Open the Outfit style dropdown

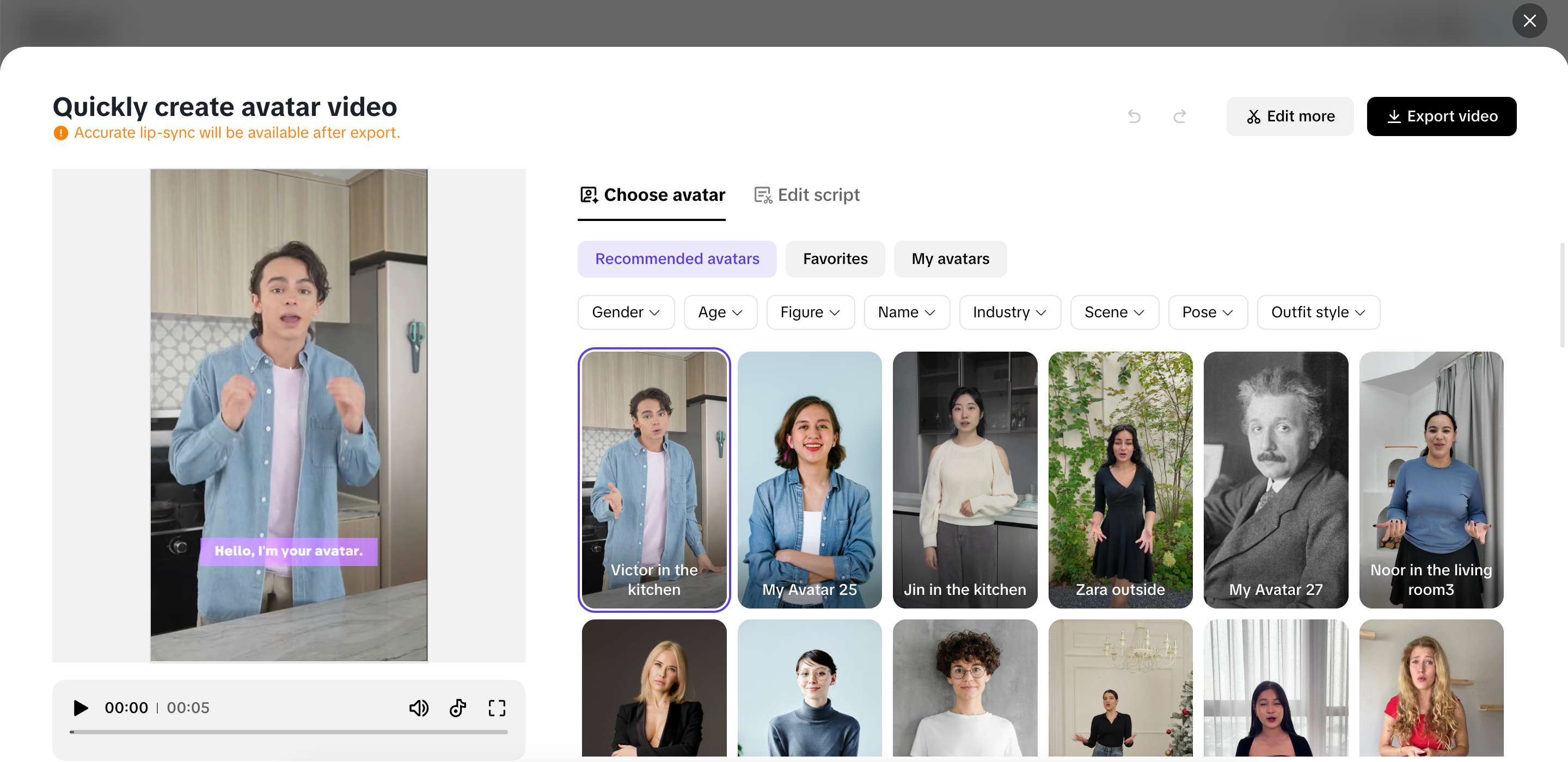[1319, 312]
